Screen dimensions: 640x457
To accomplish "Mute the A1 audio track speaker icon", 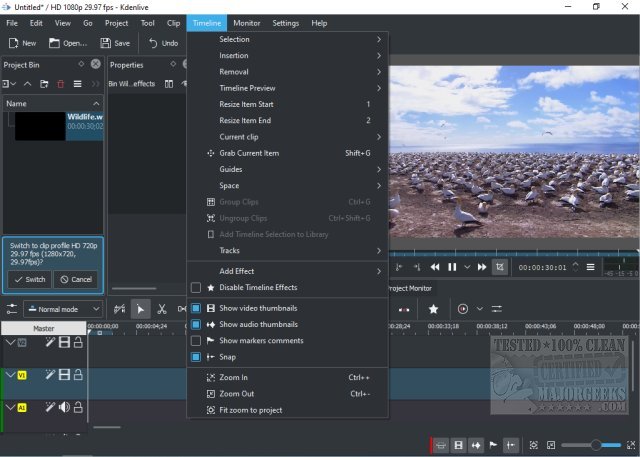I will (64, 407).
